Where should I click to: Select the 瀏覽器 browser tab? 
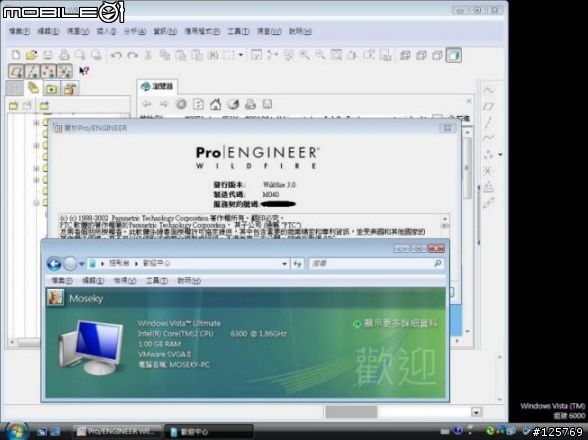(x=158, y=86)
